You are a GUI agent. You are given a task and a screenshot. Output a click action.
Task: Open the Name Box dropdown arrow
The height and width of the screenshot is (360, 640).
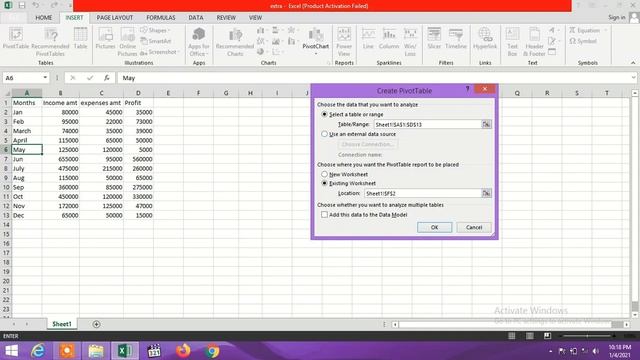[45, 78]
